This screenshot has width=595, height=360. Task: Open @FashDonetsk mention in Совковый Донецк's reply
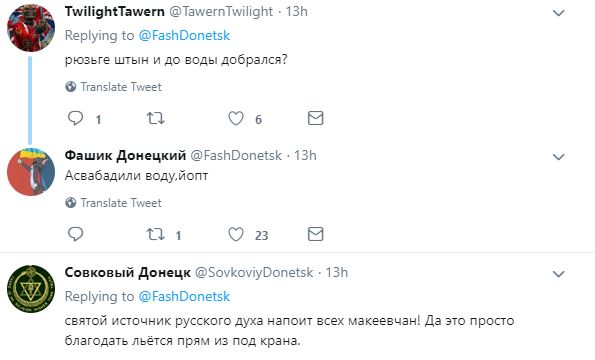184,297
